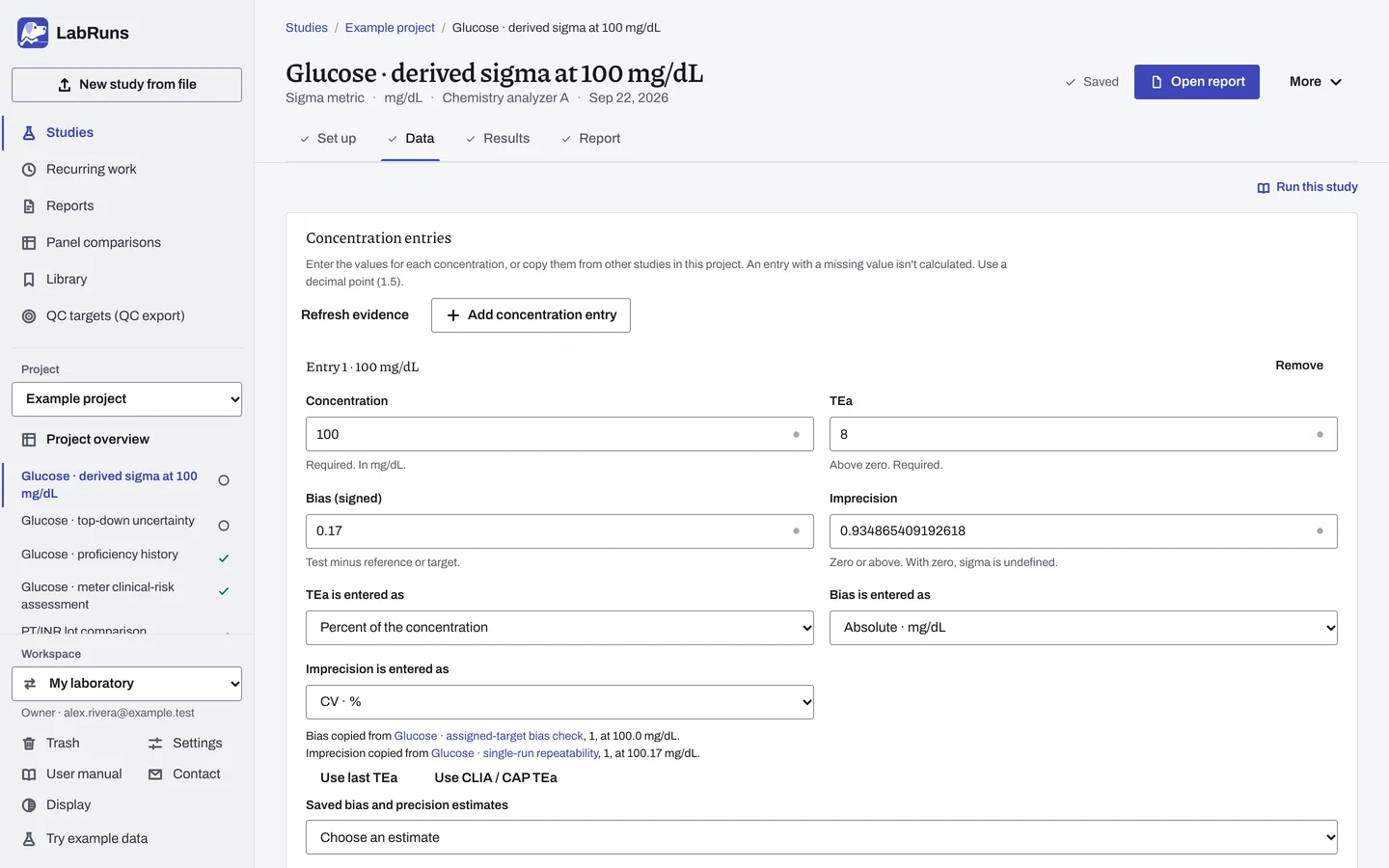Open the Example project dropdown
Image resolution: width=1389 pixels, height=868 pixels.
[x=126, y=399]
